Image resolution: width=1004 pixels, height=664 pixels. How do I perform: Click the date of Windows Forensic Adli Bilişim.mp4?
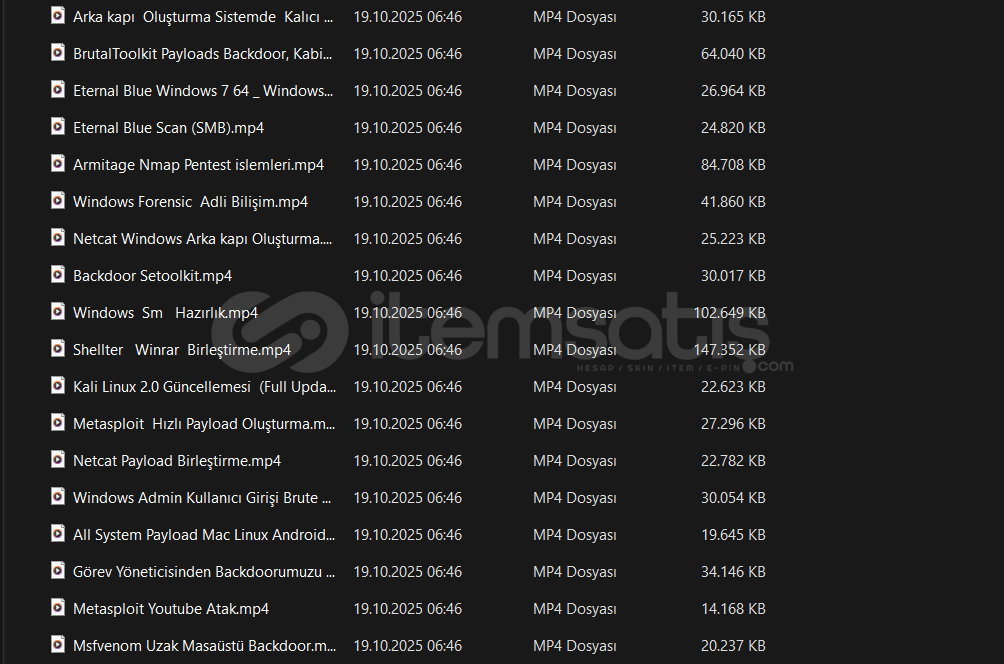[x=408, y=202]
